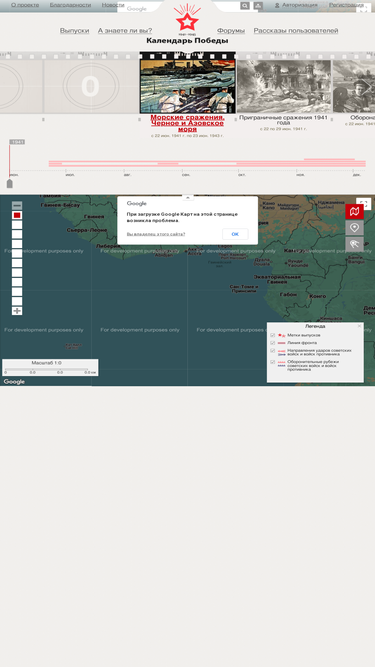
Task: Open the Выпуски section
Action: pyautogui.click(x=74, y=31)
